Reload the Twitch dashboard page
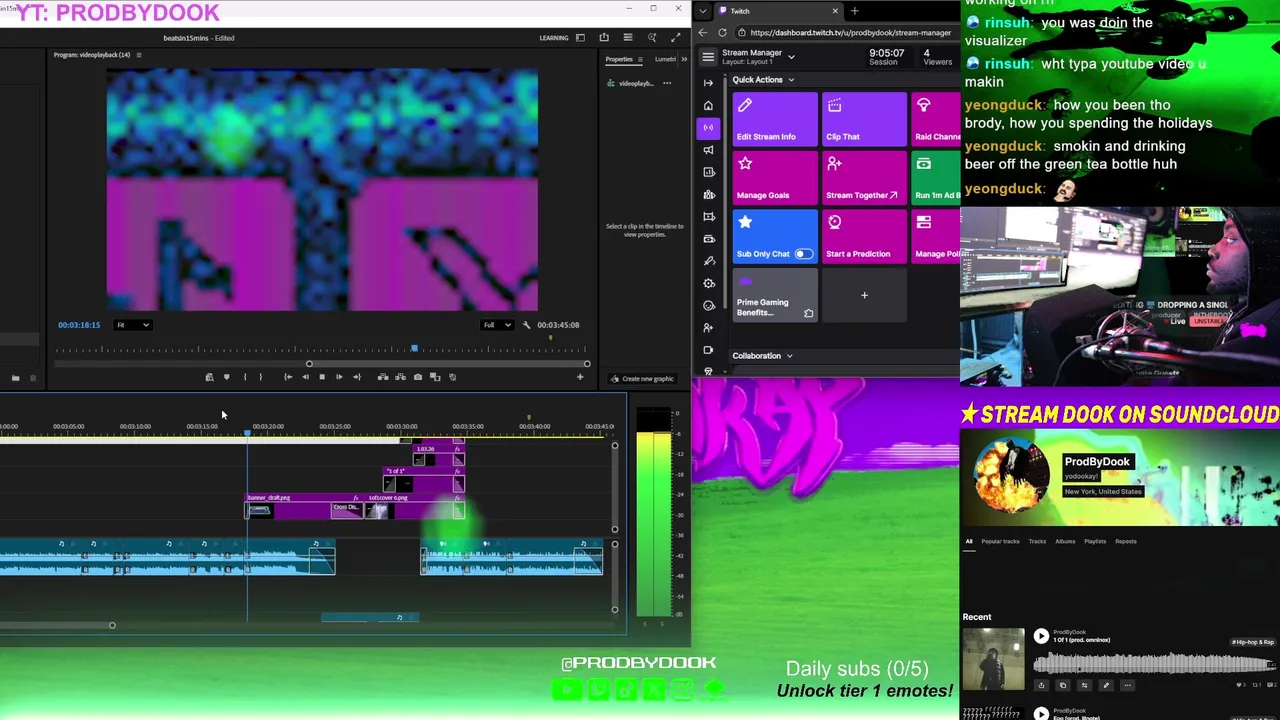This screenshot has width=1280, height=720. pyautogui.click(x=723, y=32)
